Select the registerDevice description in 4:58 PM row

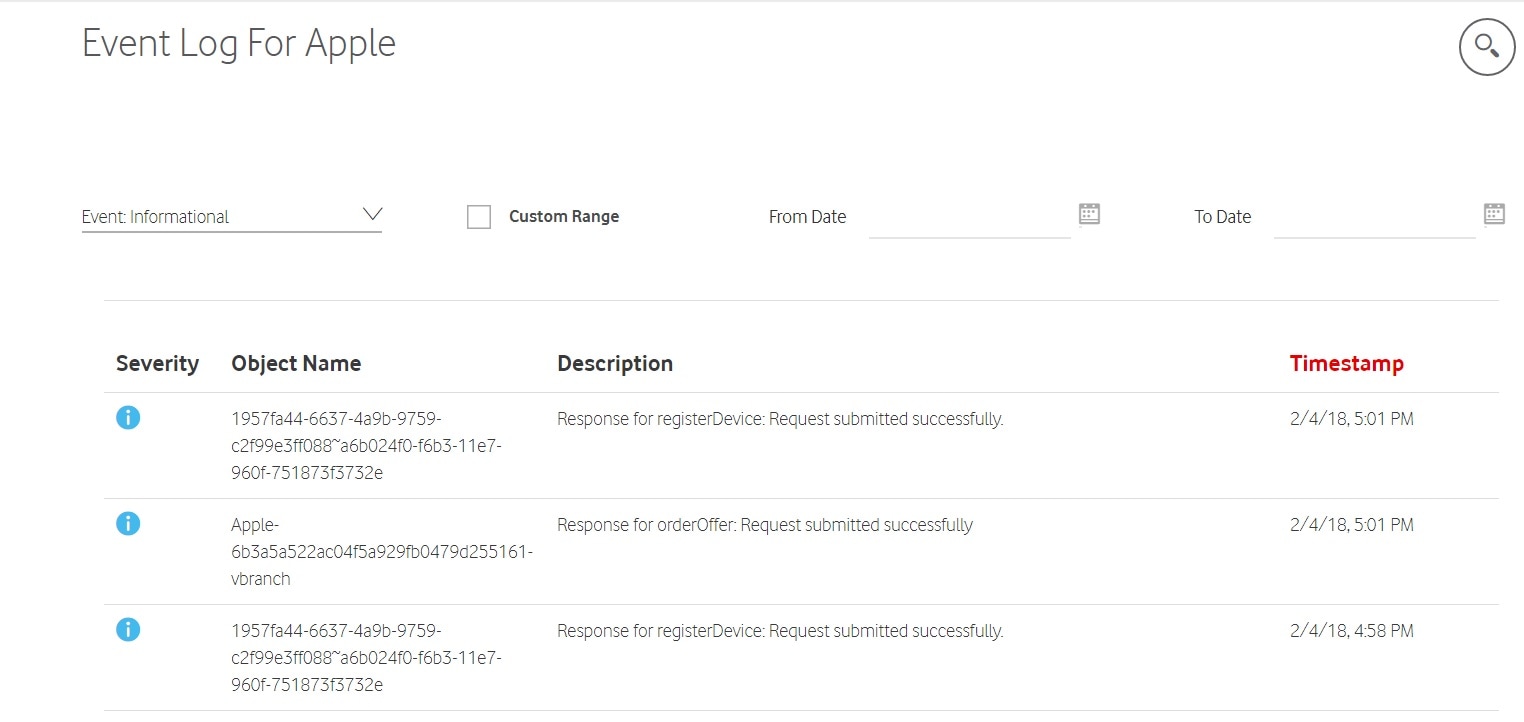(780, 631)
